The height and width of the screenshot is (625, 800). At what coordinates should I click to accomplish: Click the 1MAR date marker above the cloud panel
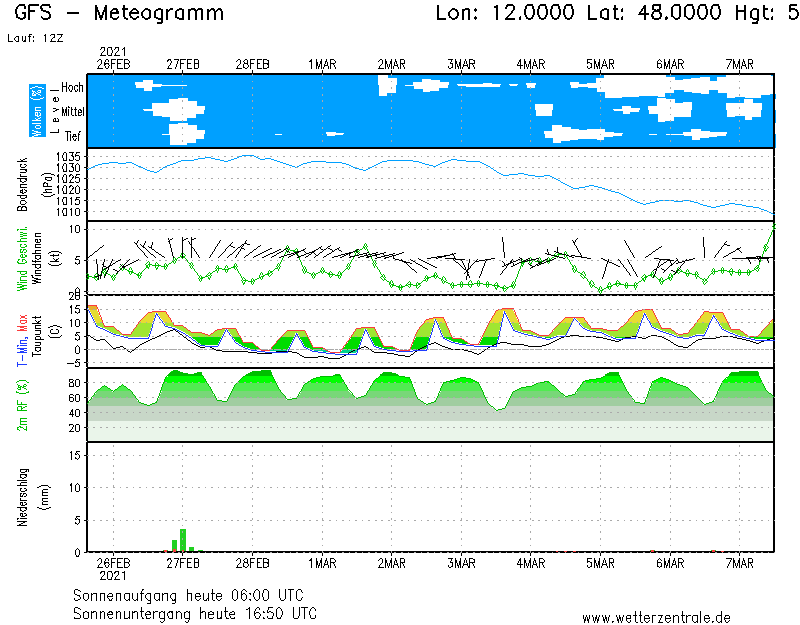322,64
